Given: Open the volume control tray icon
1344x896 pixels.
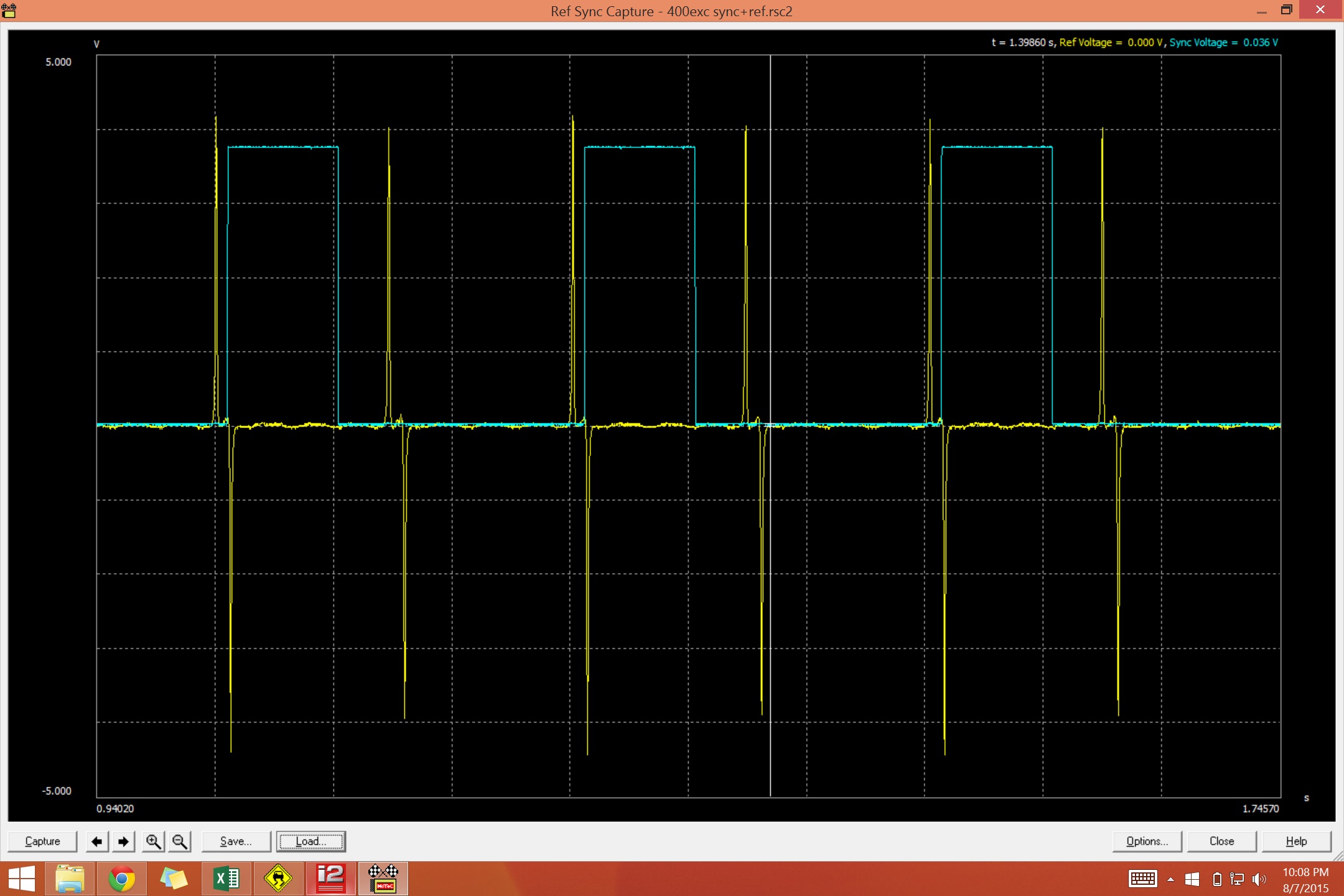Looking at the screenshot, I should click(1259, 879).
